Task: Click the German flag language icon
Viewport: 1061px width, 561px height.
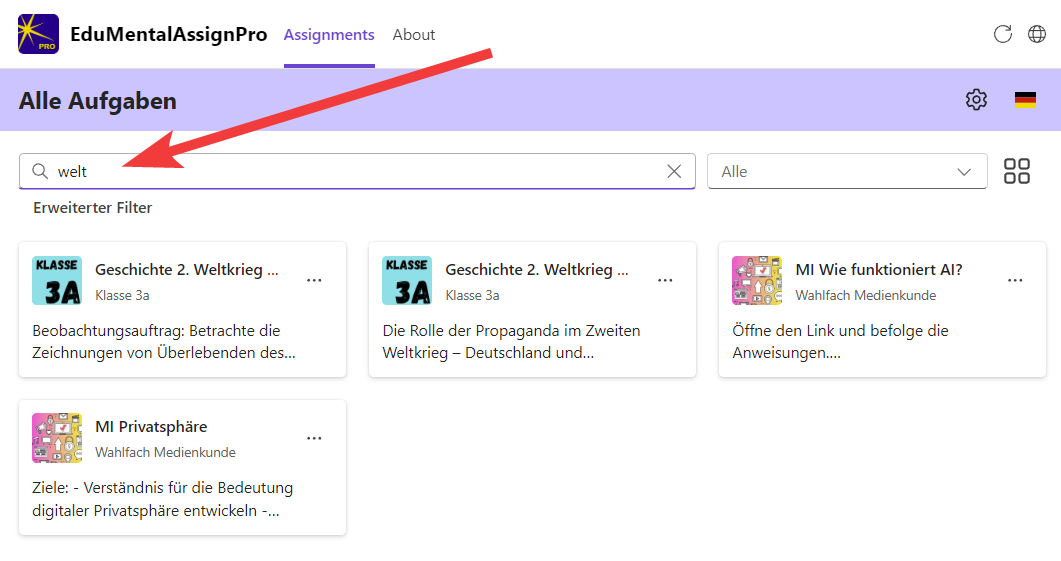Action: [x=1025, y=99]
